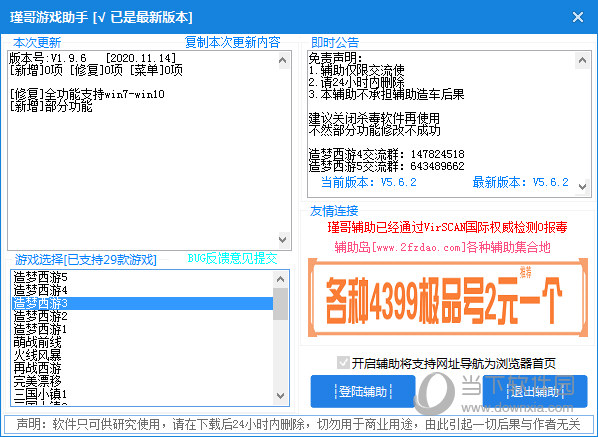Screen dimensions: 598x437
Task: Click the 退出辅助 button
Action: coord(535,391)
